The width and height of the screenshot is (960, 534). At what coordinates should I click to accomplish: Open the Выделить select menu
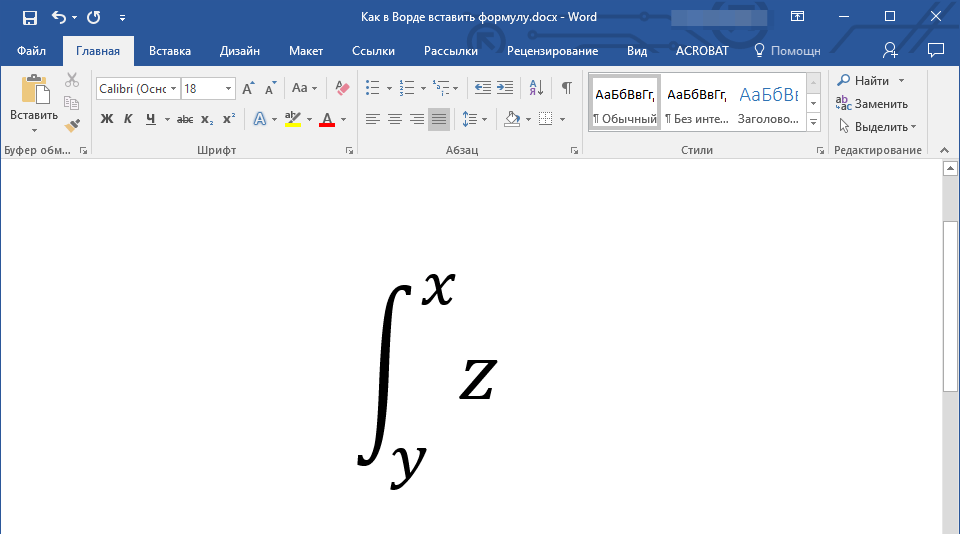click(877, 127)
